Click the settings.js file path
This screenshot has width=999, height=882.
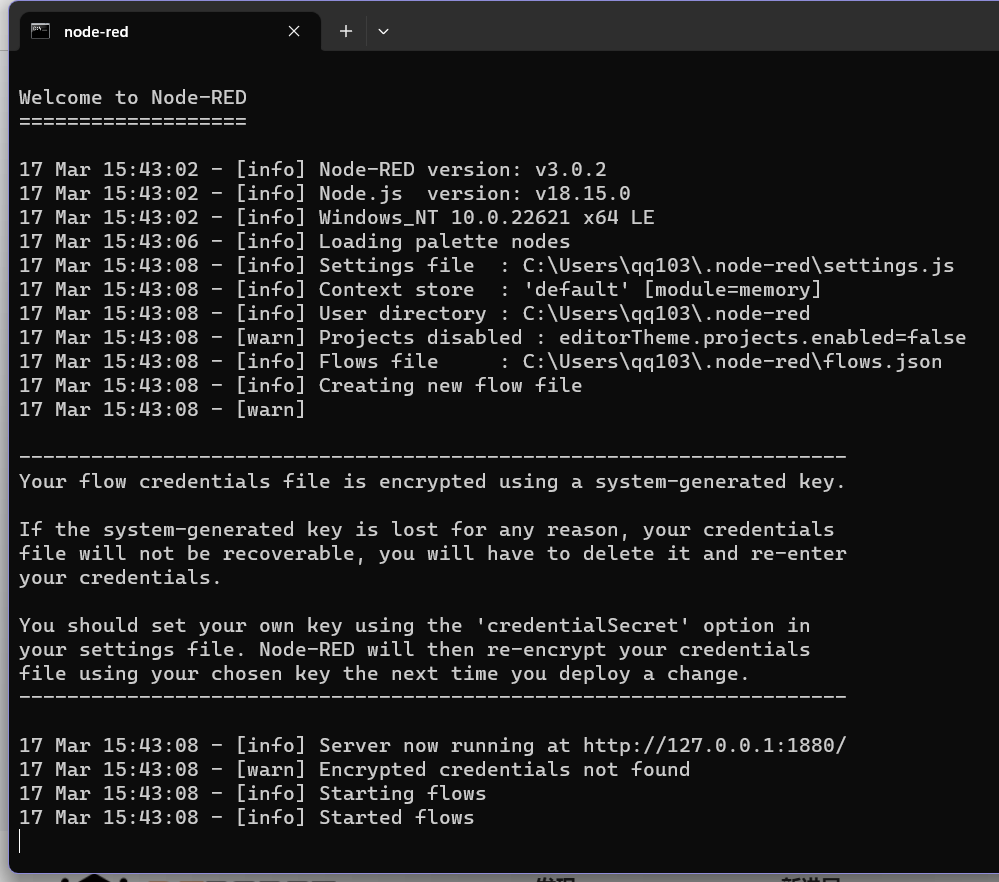(x=738, y=266)
